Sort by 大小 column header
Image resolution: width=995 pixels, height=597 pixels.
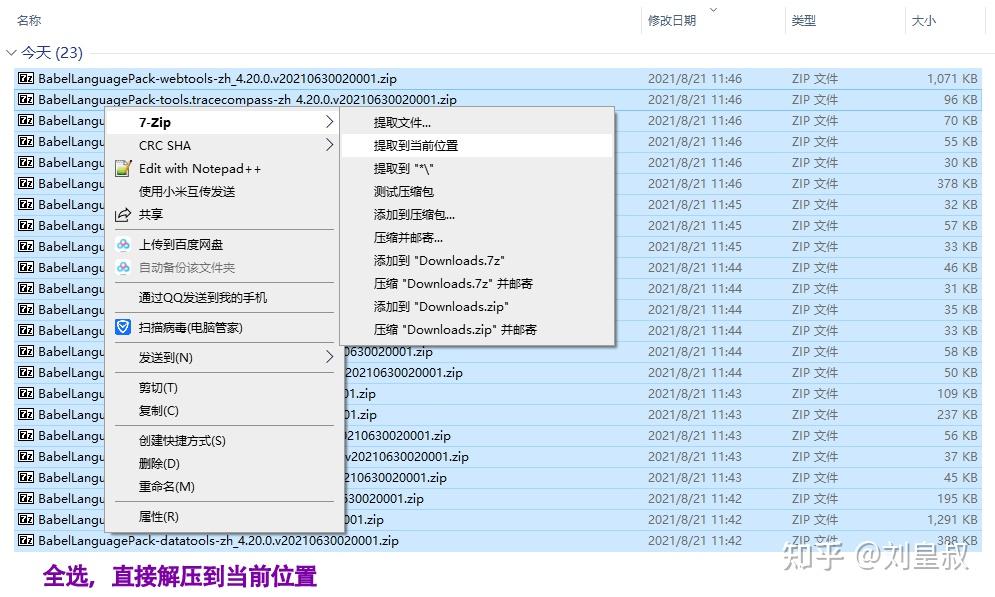(x=923, y=20)
